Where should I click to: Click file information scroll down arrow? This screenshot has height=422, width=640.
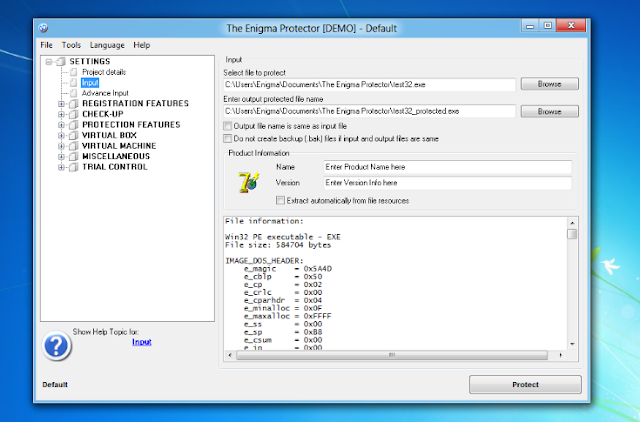click(x=572, y=344)
